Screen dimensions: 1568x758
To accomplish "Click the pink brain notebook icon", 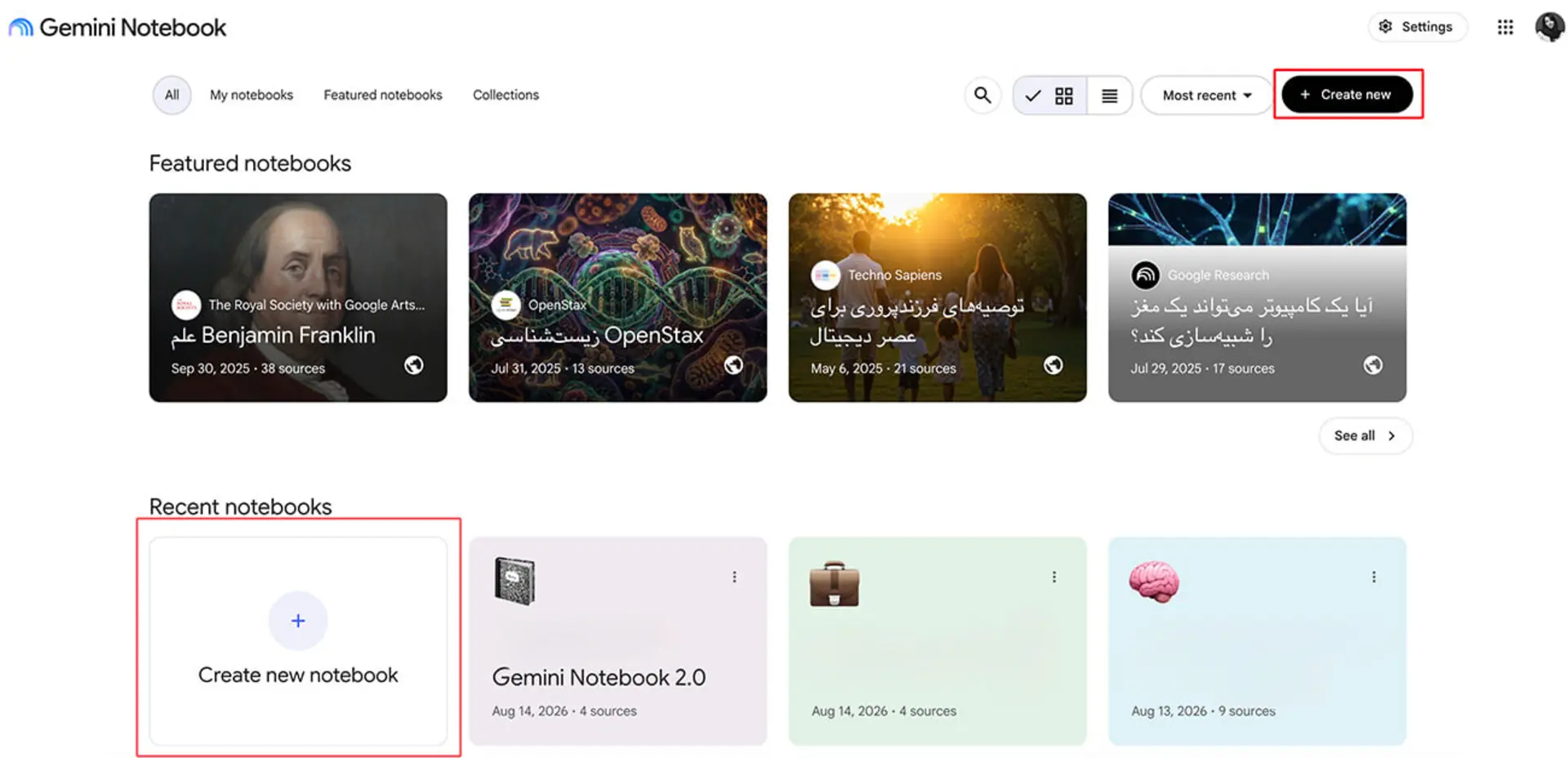I will click(x=1154, y=582).
